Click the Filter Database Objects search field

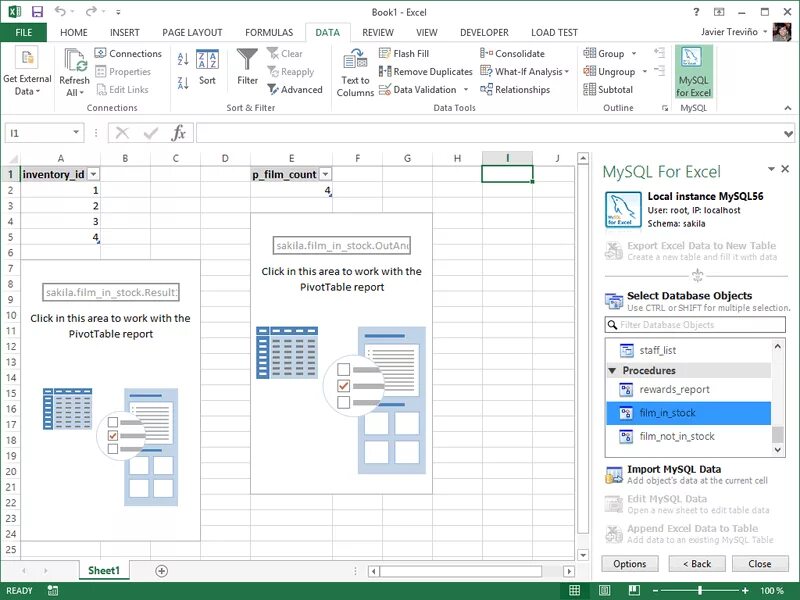point(695,325)
